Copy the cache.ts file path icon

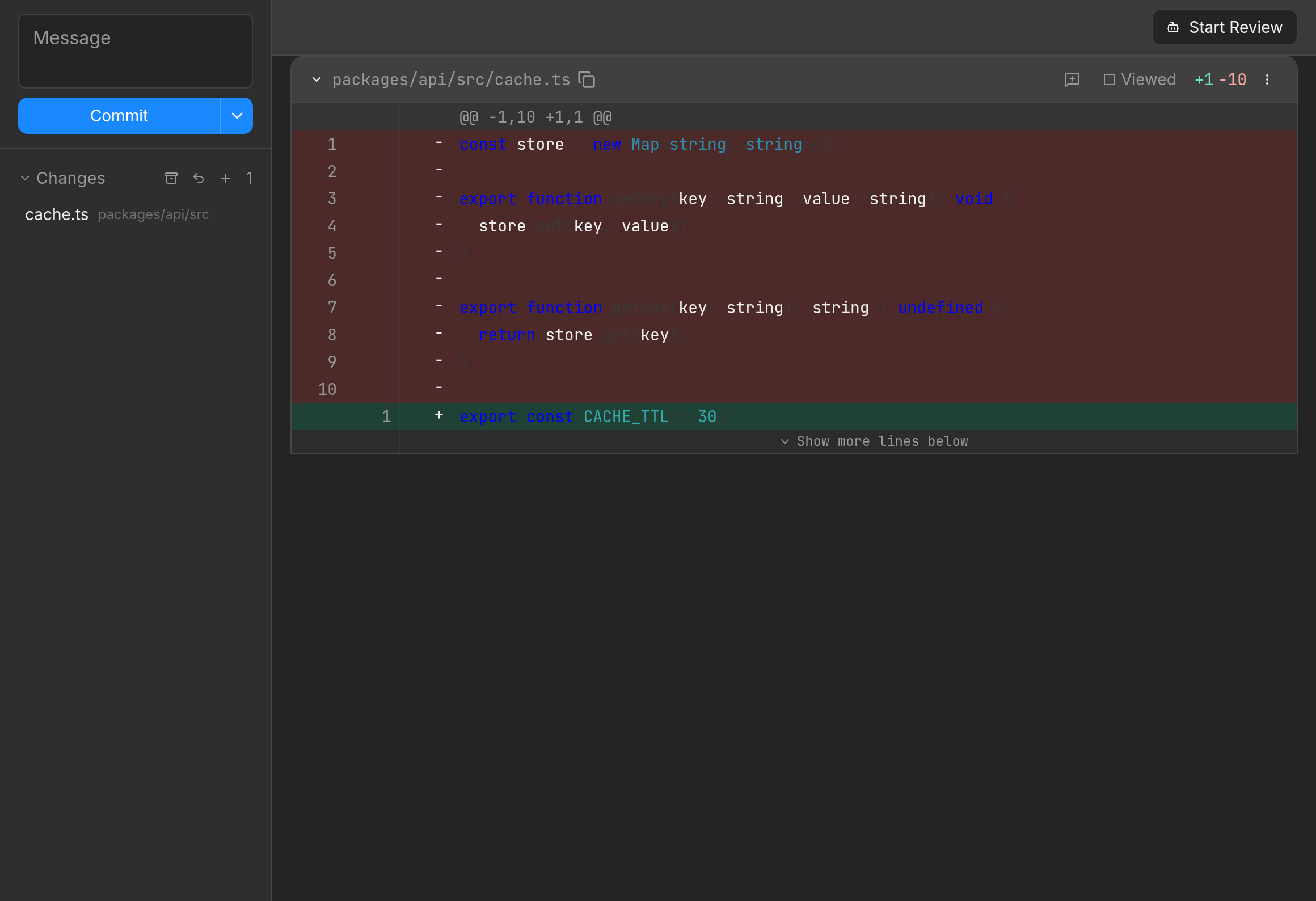[587, 79]
